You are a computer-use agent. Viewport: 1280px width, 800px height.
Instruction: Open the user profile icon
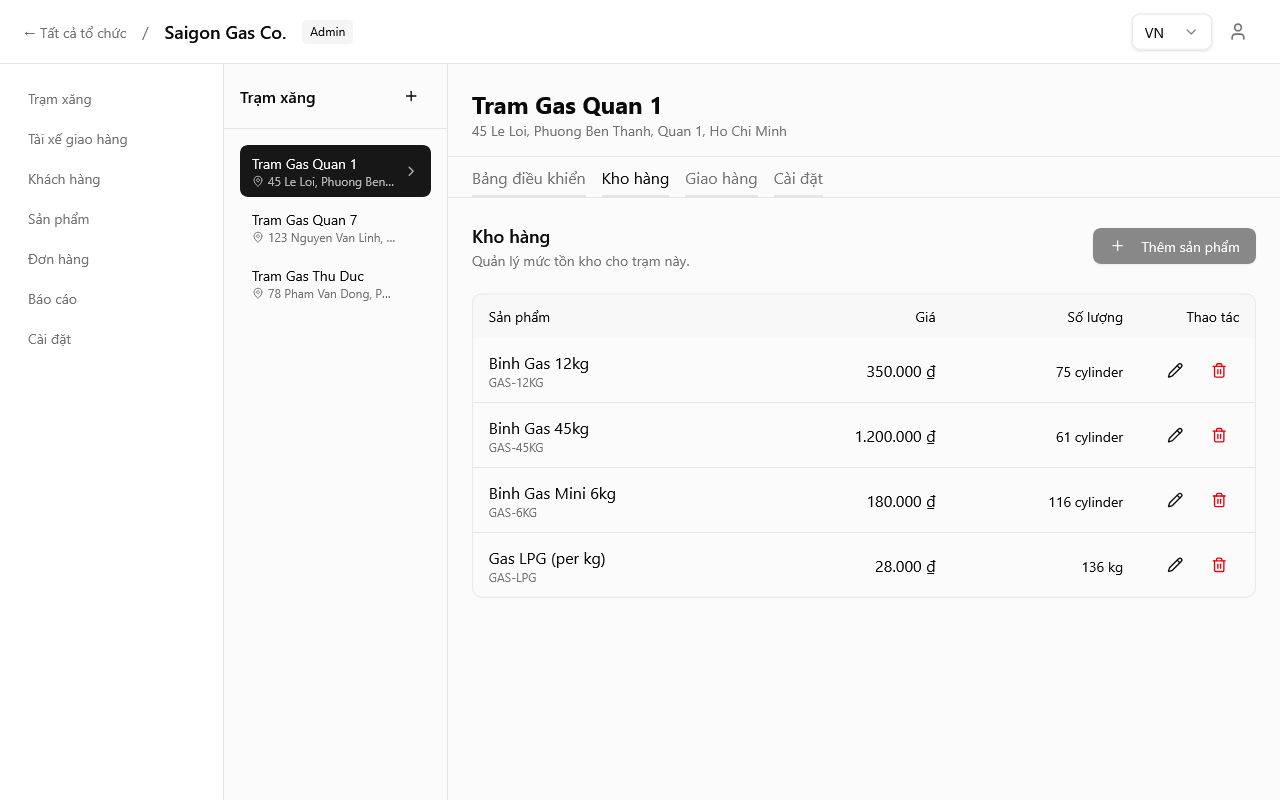[x=1238, y=32]
